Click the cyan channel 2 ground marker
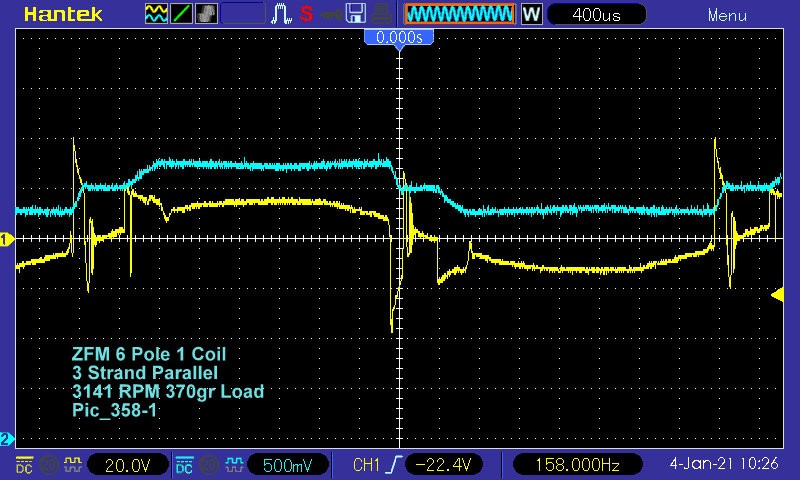 coord(7,439)
